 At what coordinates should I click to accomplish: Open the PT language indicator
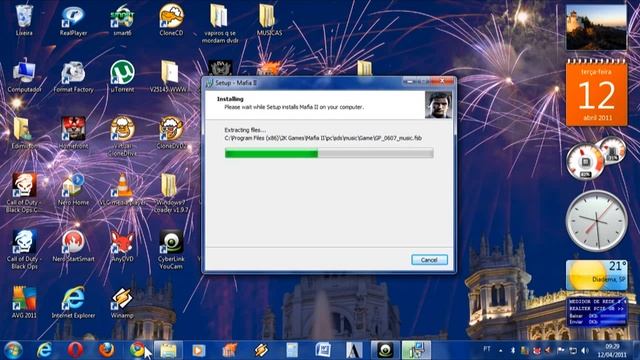point(487,349)
